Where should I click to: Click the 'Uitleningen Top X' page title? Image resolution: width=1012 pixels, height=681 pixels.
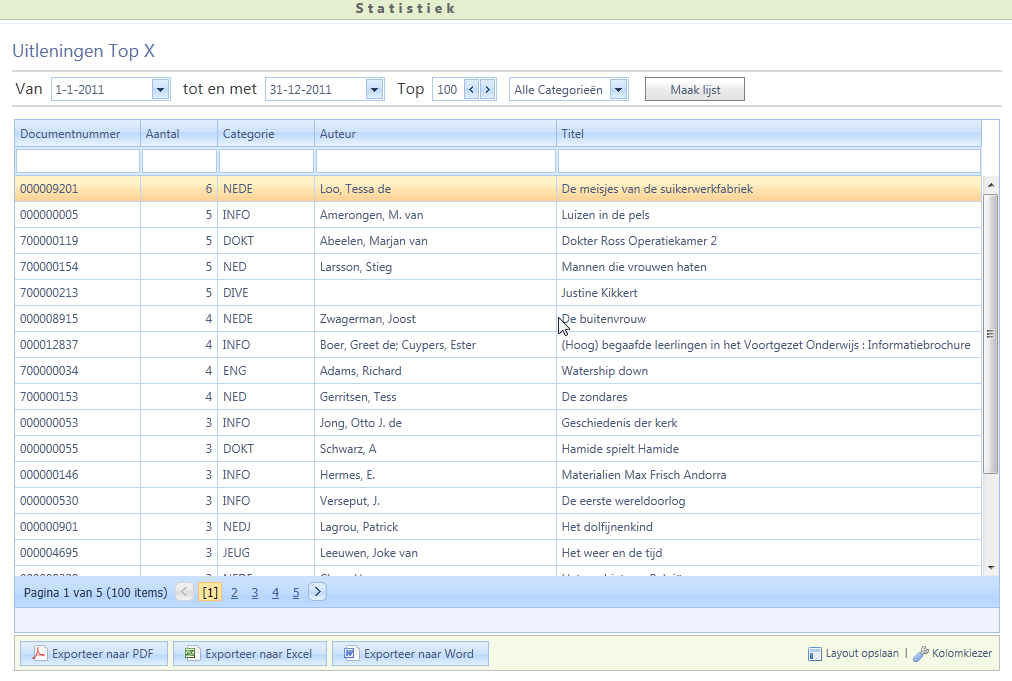pyautogui.click(x=83, y=51)
